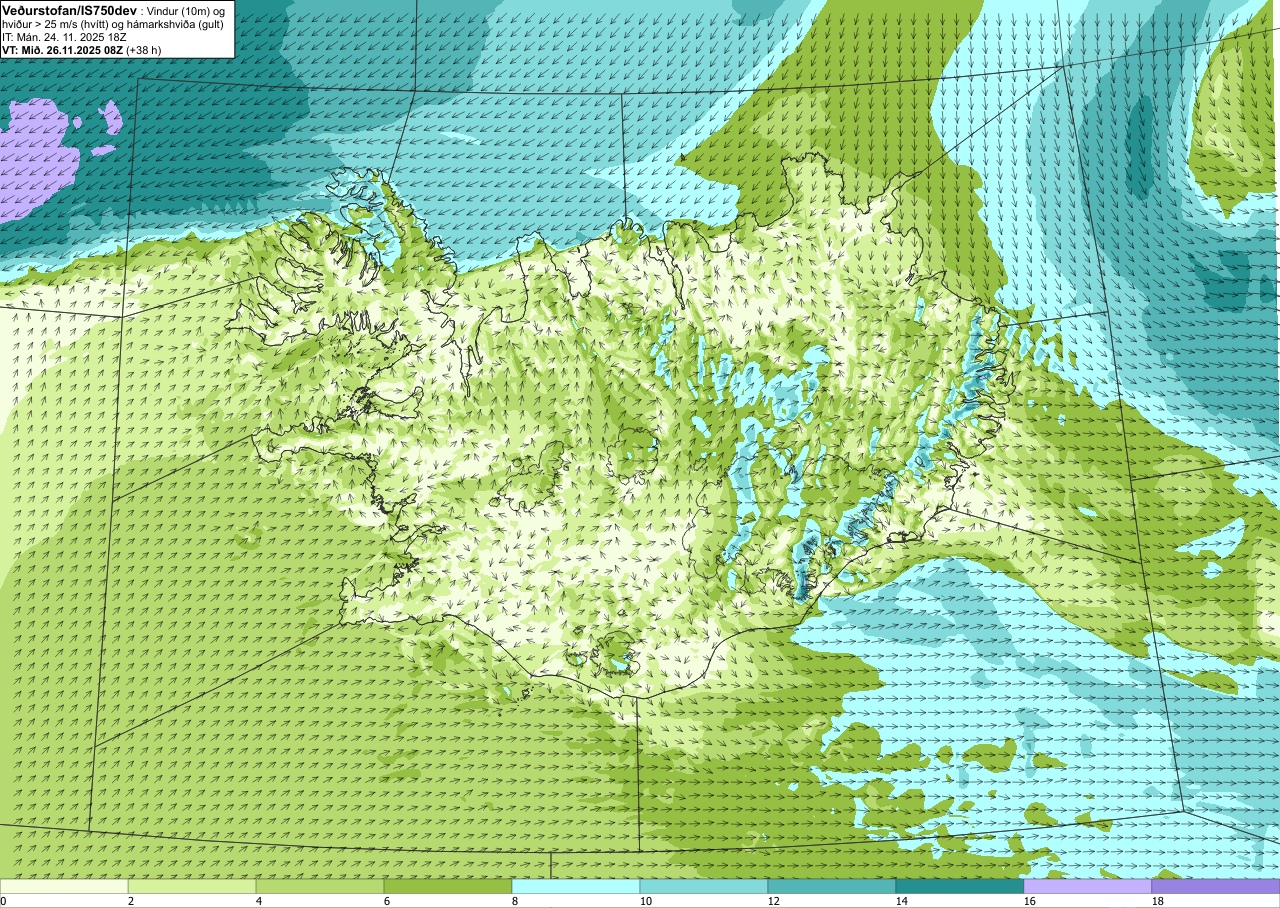Click the legend scale label '0'
This screenshot has height=908, width=1280.
pyautogui.click(x=4, y=901)
